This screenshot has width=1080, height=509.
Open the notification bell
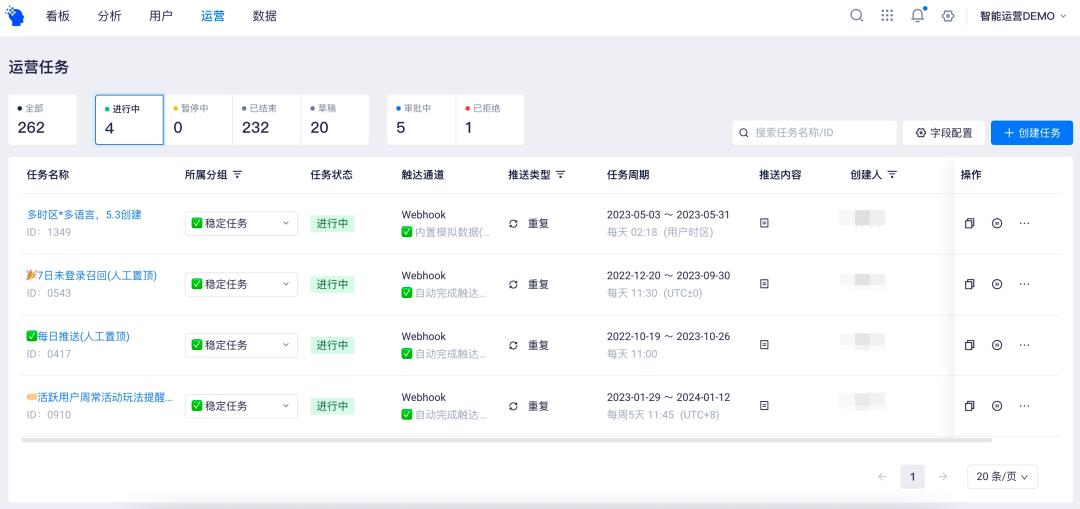coord(917,16)
